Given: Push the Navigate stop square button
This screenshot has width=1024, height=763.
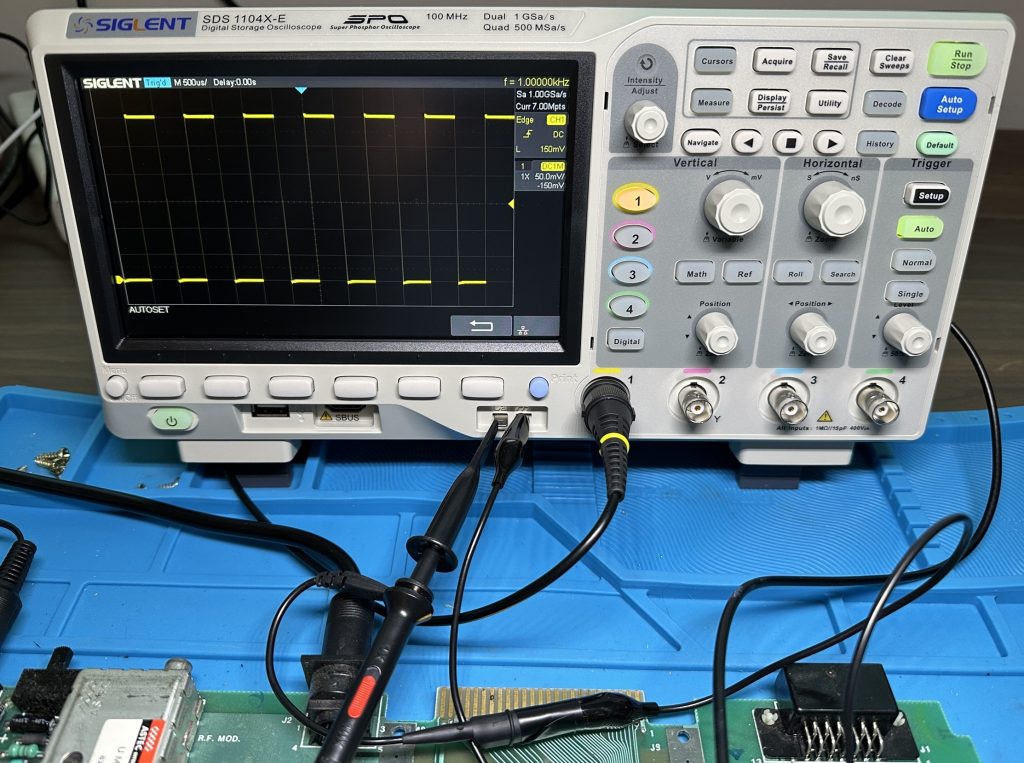Looking at the screenshot, I should pyautogui.click(x=789, y=142).
